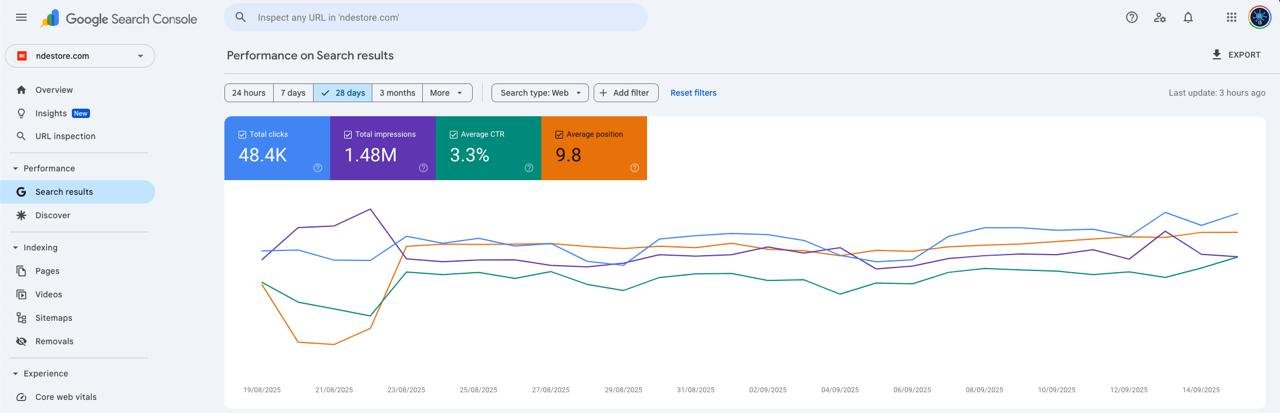Open the ndestore.com property dropdown
The image size is (1280, 413).
click(80, 56)
